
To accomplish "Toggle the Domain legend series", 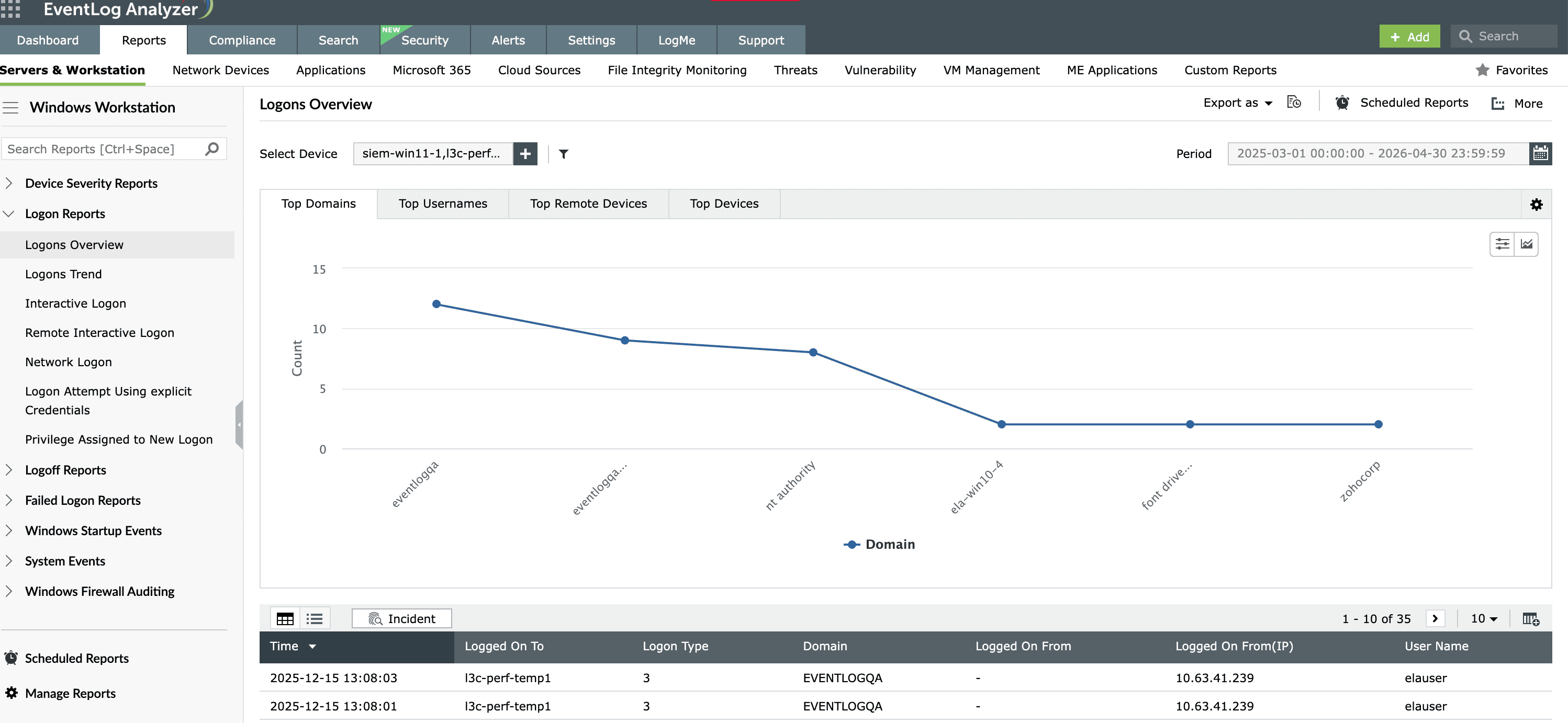I will [x=879, y=544].
